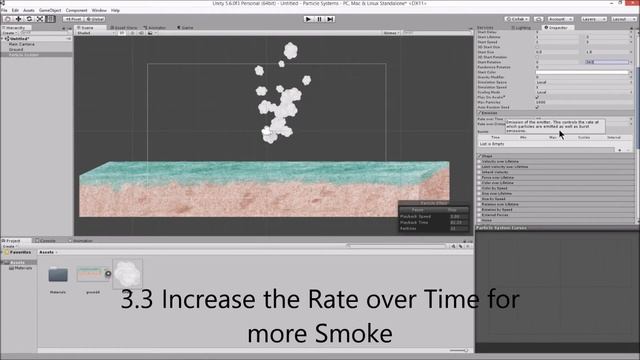Switch to the Animator tab
Image resolution: width=640 pixels, height=360 pixels.
(155, 28)
